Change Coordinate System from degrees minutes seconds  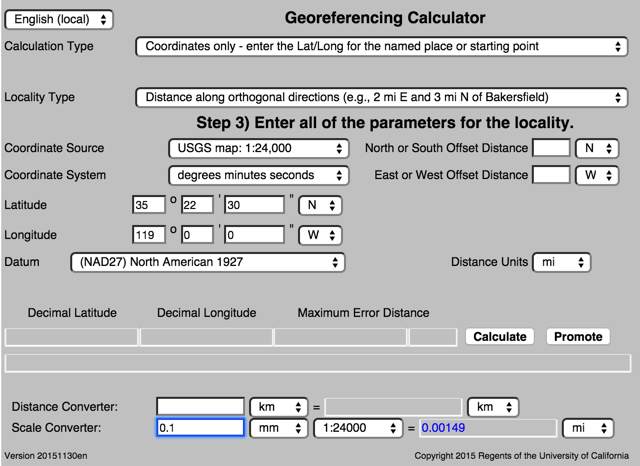point(257,175)
